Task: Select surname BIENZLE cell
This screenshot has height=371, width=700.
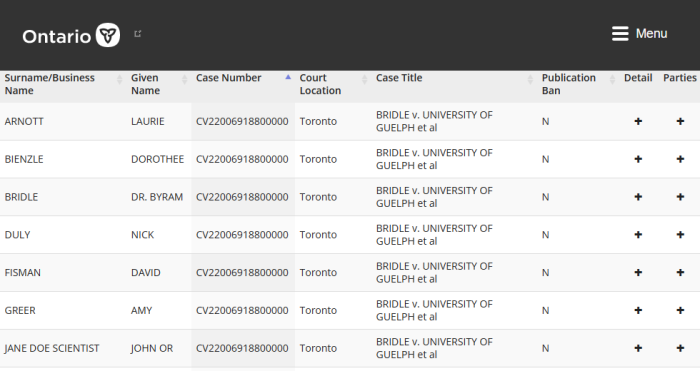Action: coord(24,159)
